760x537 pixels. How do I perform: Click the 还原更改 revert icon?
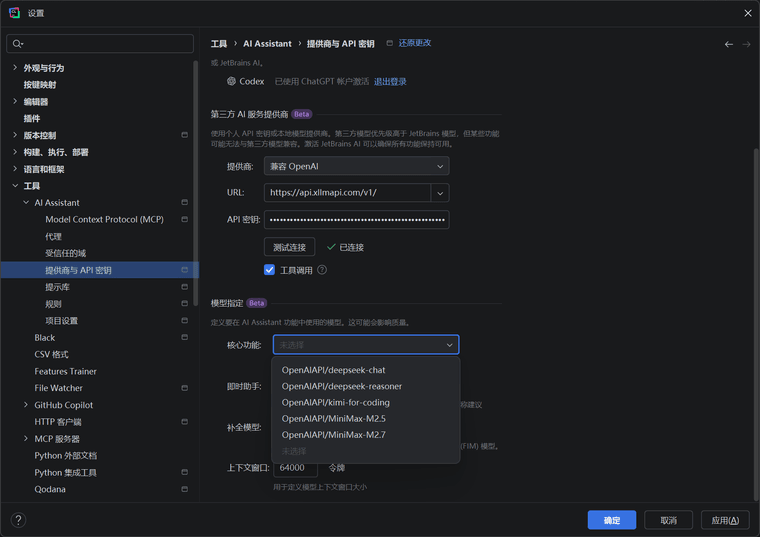click(x=389, y=43)
